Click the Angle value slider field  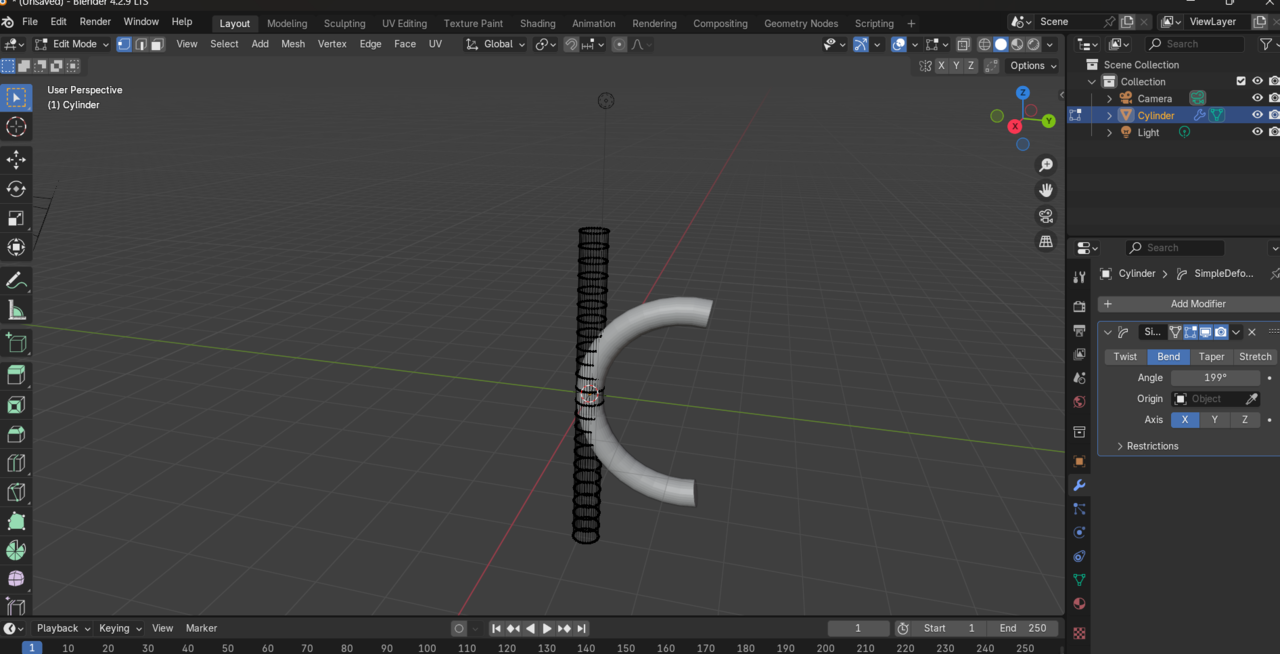(1215, 378)
